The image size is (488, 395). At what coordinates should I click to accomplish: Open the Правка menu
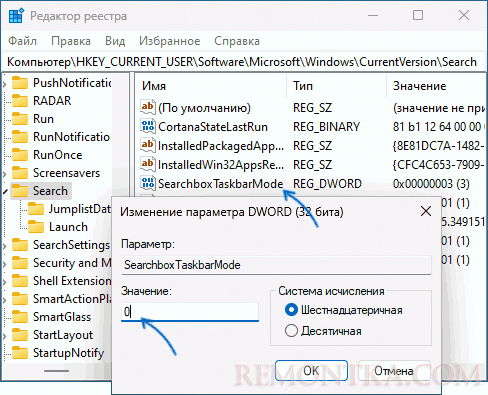pyautogui.click(x=71, y=41)
